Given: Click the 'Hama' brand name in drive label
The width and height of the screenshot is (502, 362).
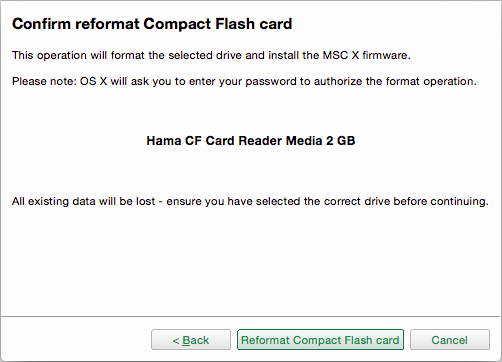Looking at the screenshot, I should coord(164,141).
